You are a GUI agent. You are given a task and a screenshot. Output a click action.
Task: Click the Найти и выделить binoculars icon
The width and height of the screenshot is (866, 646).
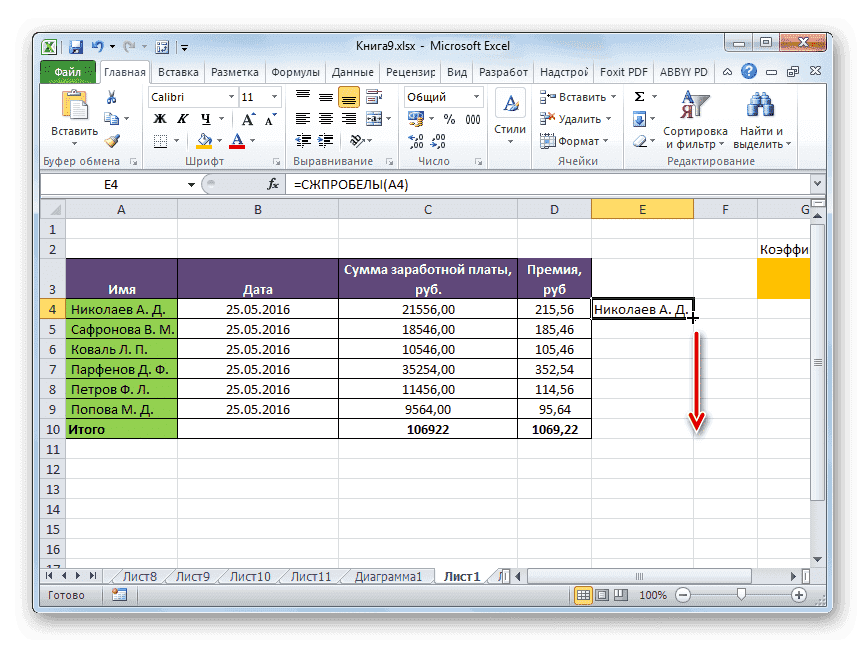(x=760, y=103)
